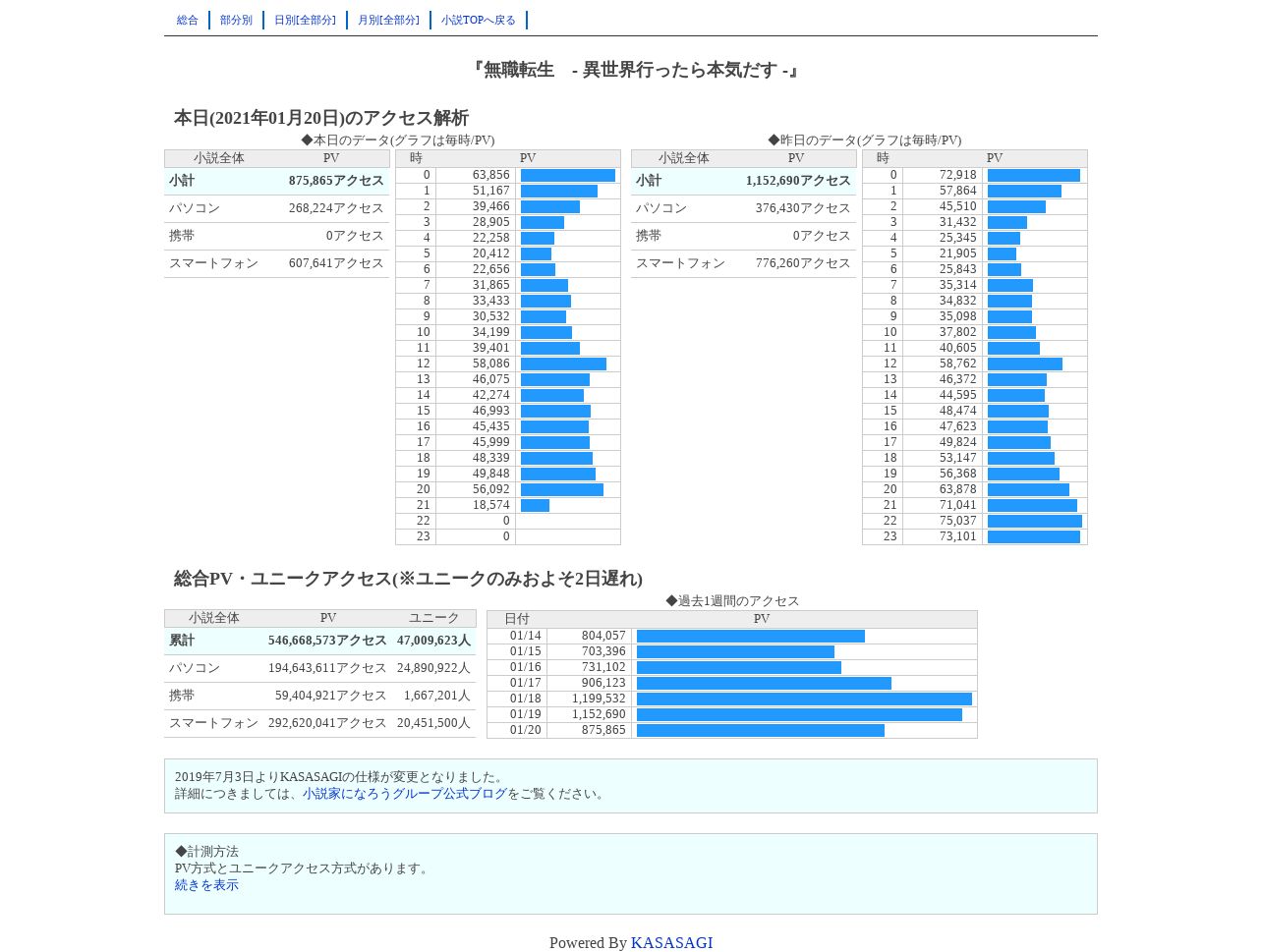The image size is (1262, 952).
Task: Click the blue bar for 01/18
Action: [x=804, y=700]
